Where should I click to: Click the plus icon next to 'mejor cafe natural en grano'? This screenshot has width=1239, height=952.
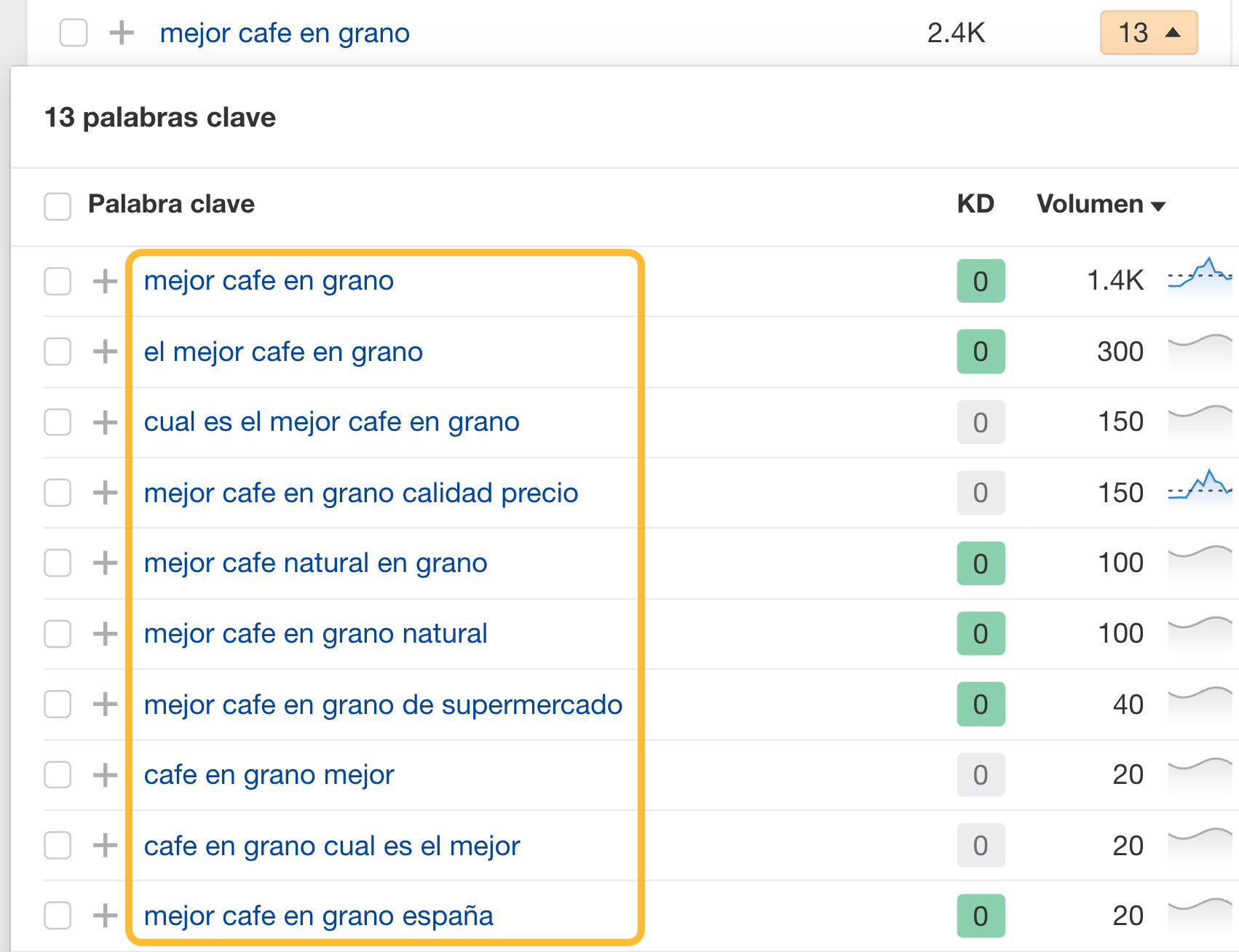coord(106,563)
